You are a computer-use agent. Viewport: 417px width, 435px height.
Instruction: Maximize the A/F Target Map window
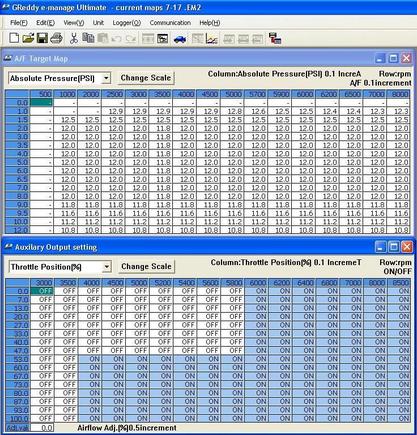pos(393,58)
